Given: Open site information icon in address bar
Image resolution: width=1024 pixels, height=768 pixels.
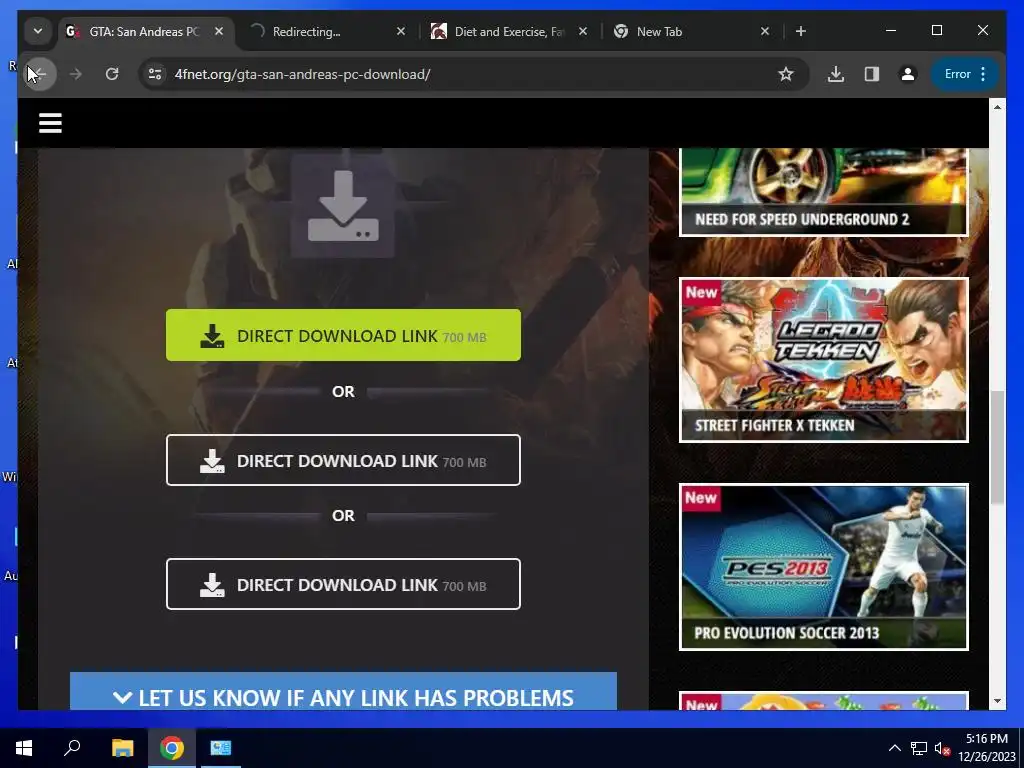Looking at the screenshot, I should tap(155, 74).
